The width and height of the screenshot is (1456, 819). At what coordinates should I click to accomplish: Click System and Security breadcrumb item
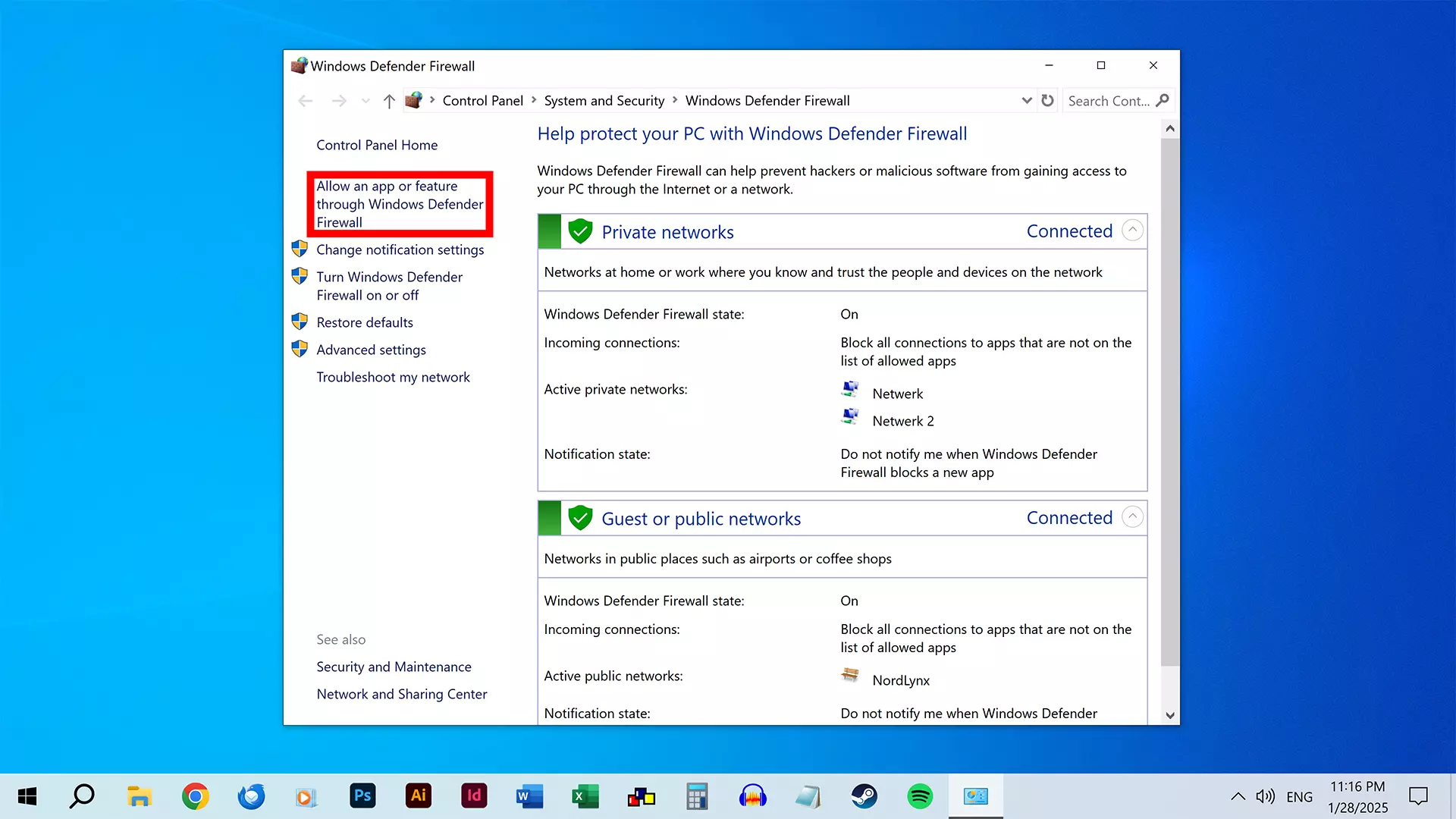coord(604,101)
